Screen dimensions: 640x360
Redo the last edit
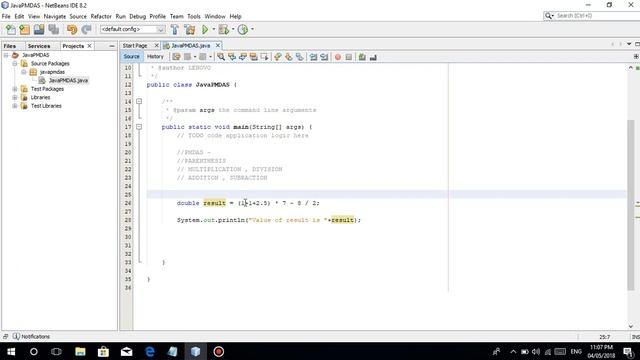click(x=86, y=29)
